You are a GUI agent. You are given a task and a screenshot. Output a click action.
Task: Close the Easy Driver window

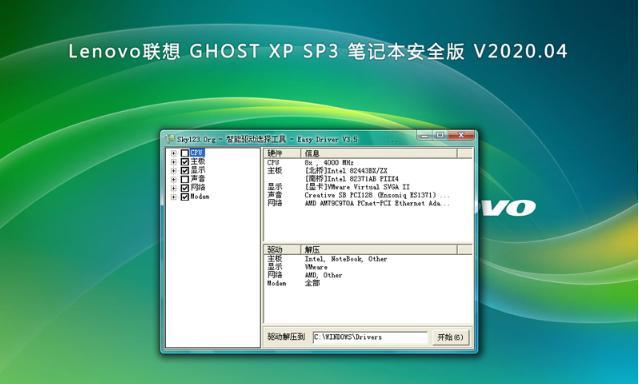[461, 135]
